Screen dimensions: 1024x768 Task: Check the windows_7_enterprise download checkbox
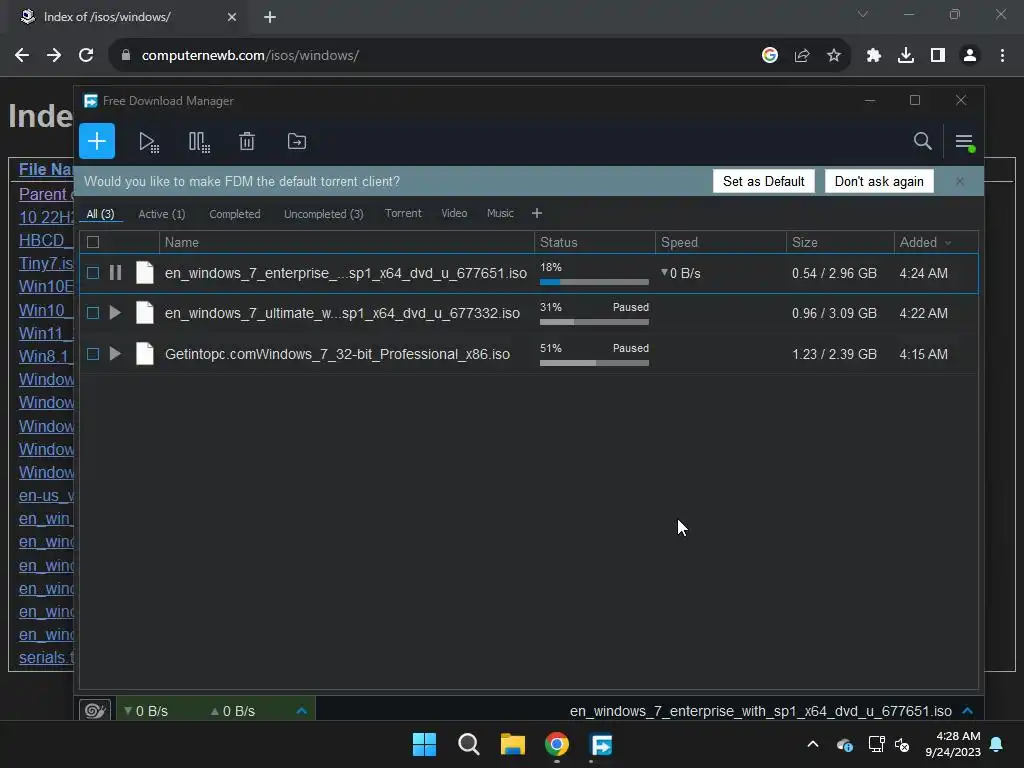[x=93, y=273]
